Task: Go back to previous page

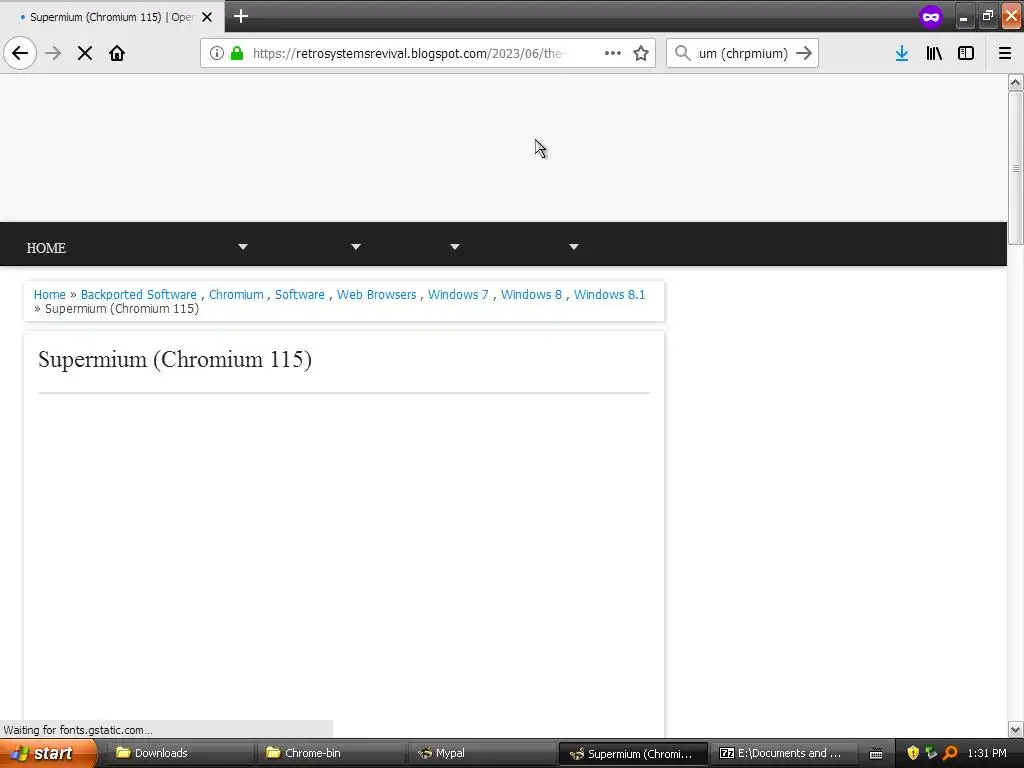Action: [x=20, y=53]
